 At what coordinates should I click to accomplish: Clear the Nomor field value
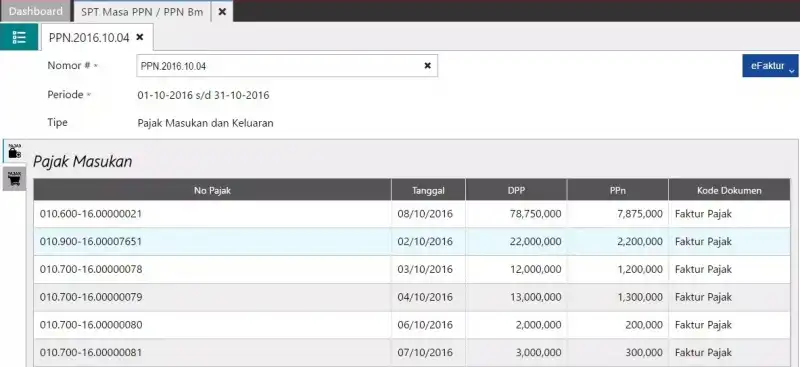coord(428,66)
